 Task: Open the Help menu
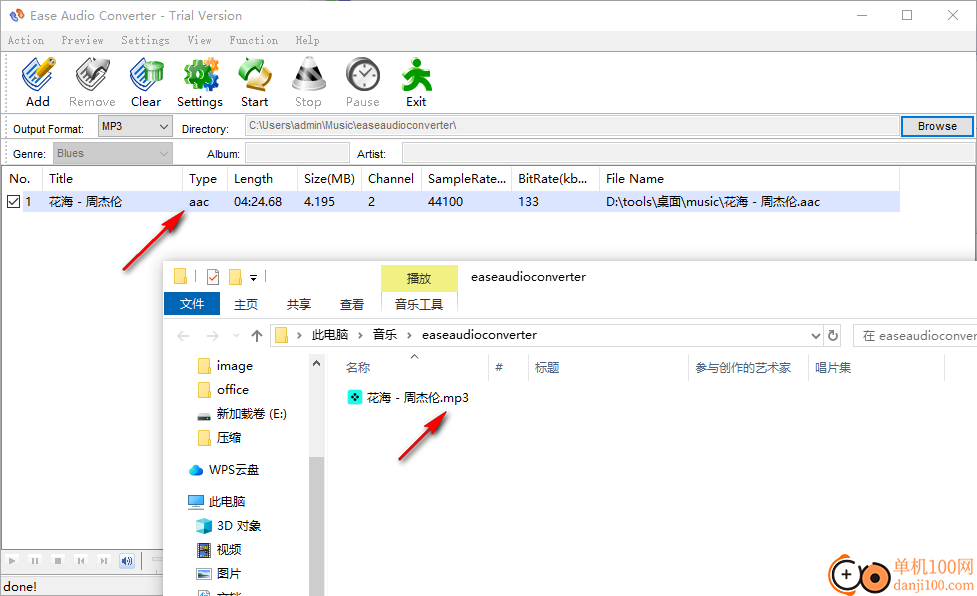(307, 40)
